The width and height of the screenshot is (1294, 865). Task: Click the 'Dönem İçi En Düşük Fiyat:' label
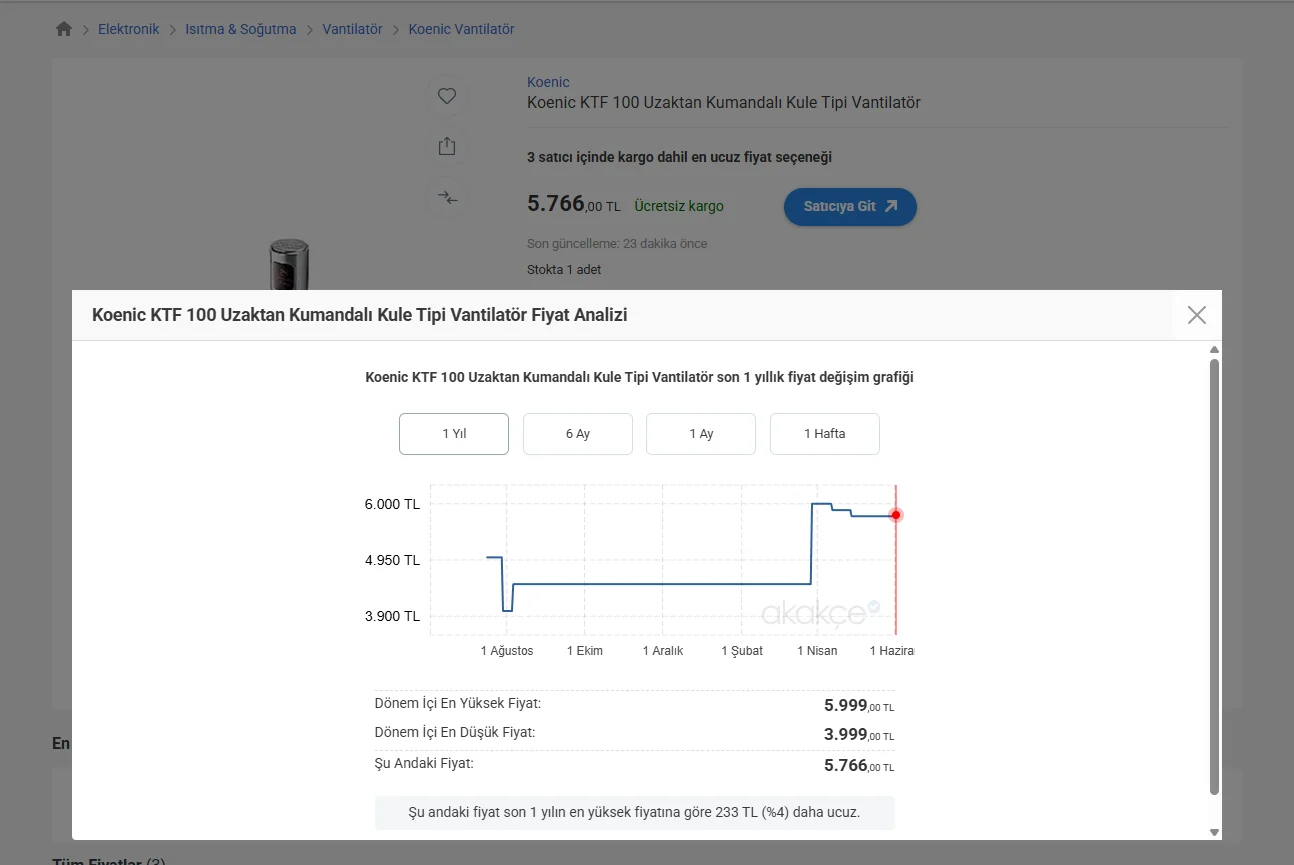click(455, 732)
